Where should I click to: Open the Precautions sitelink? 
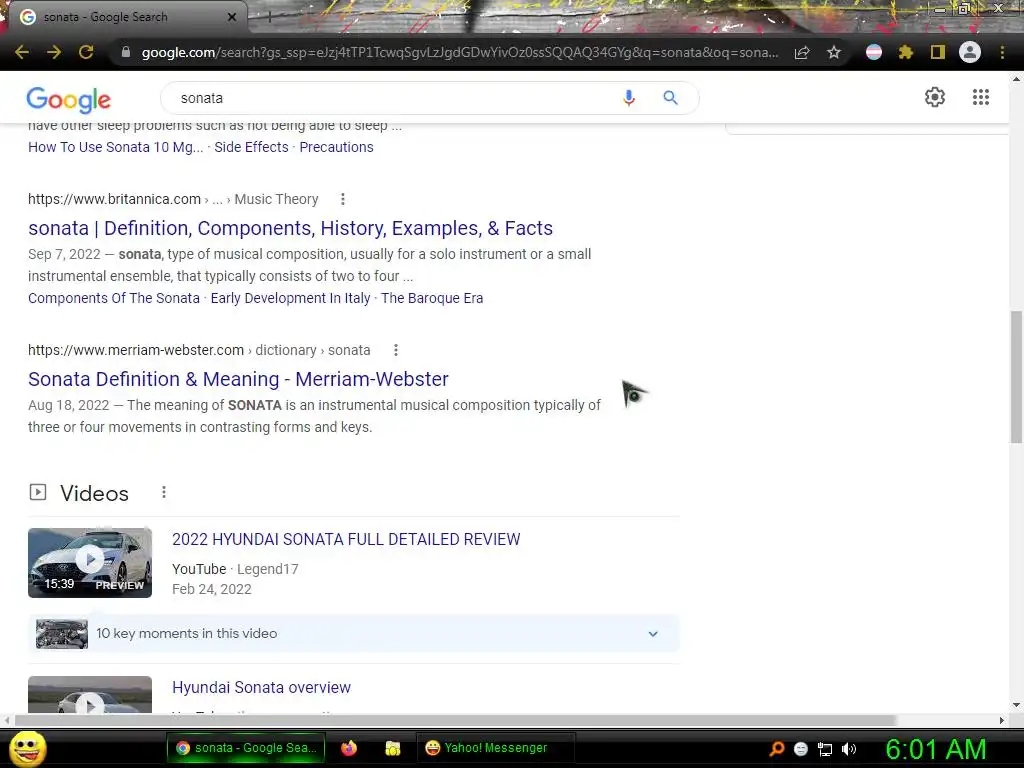click(x=336, y=147)
